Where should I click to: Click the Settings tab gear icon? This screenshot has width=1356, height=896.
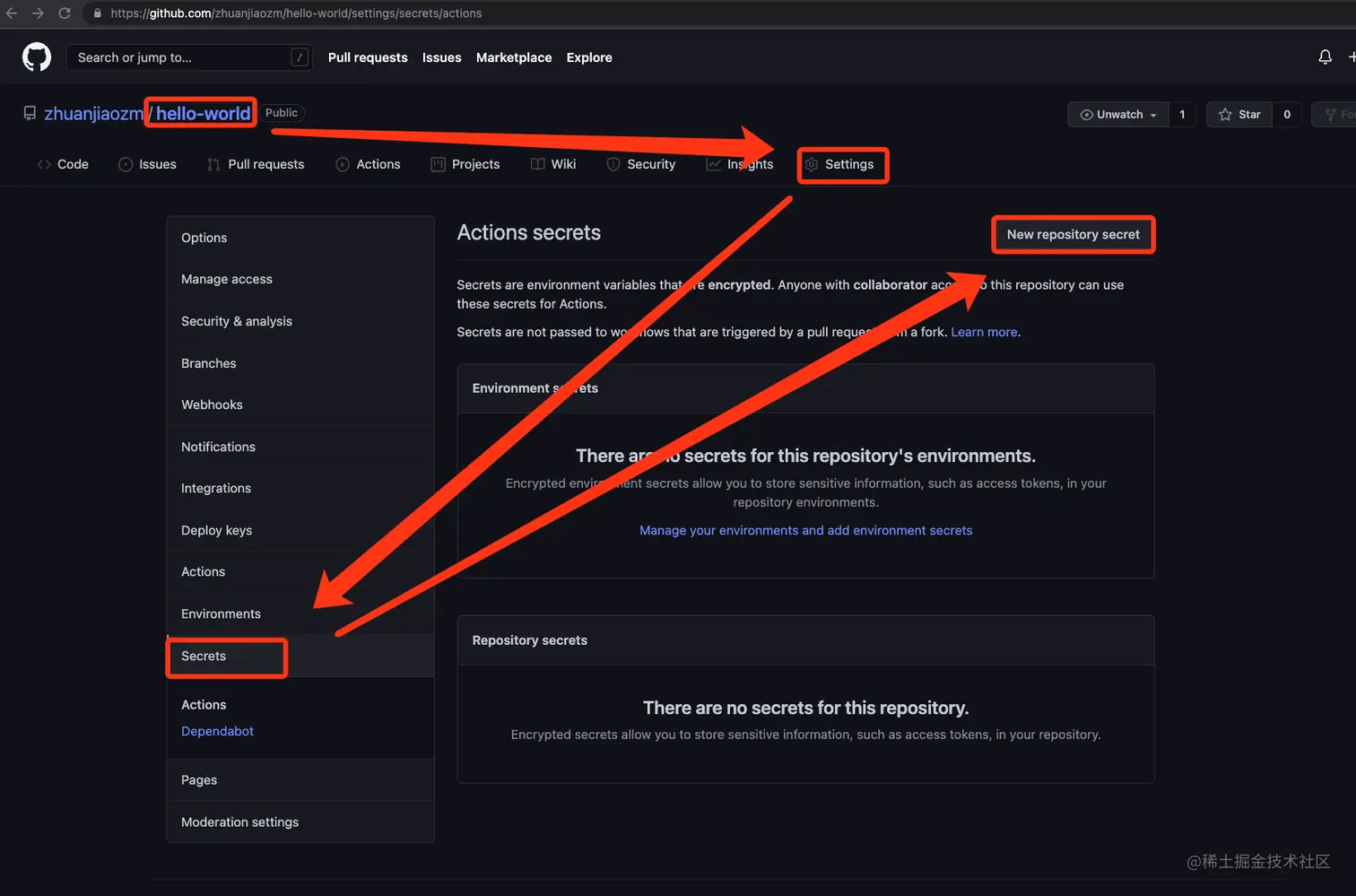[x=812, y=164]
